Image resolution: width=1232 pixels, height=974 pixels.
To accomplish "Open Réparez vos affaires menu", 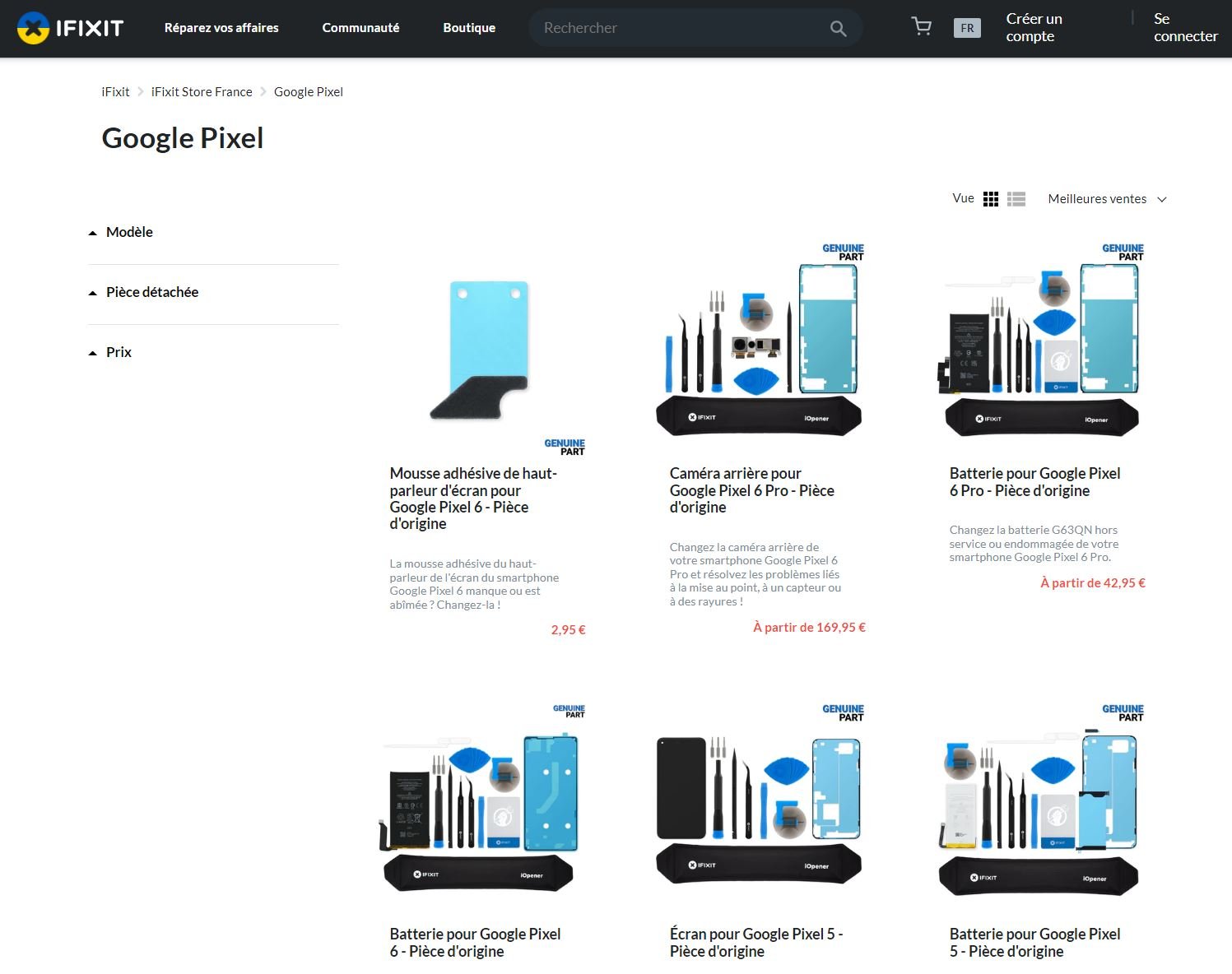I will tap(221, 28).
